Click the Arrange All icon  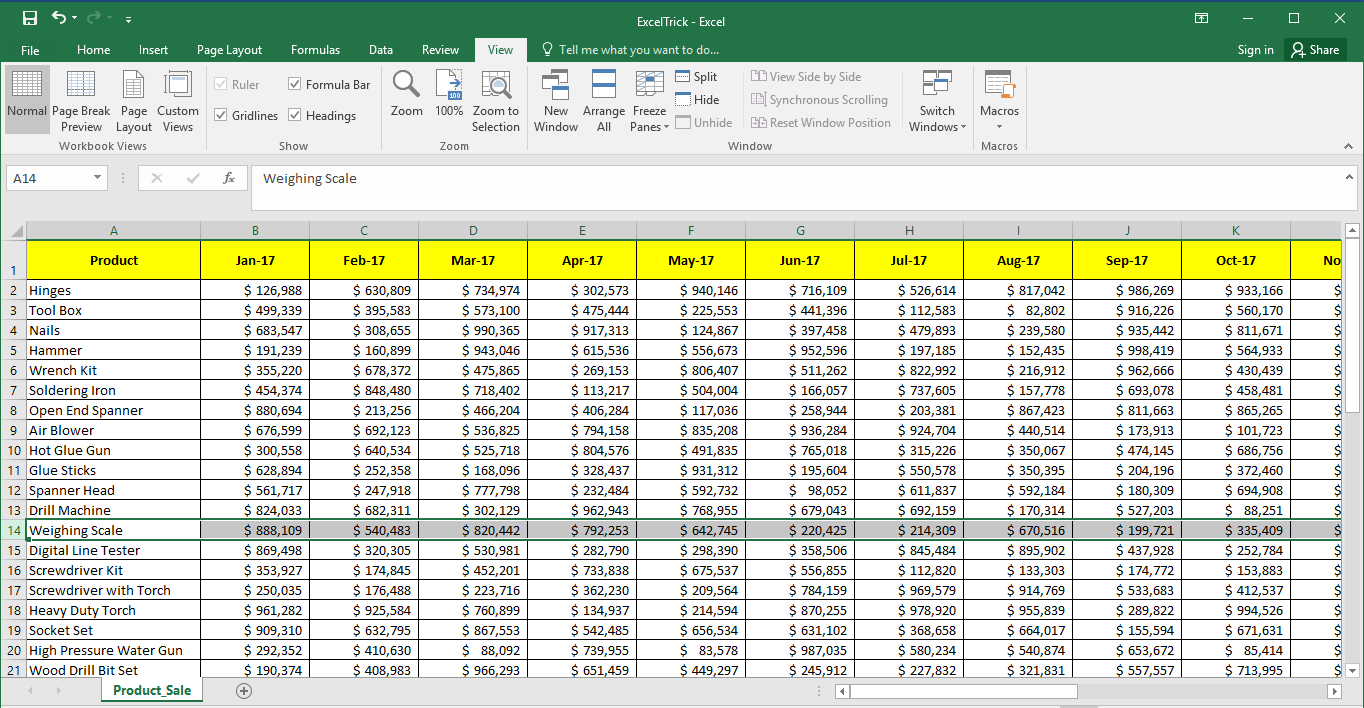coord(604,100)
